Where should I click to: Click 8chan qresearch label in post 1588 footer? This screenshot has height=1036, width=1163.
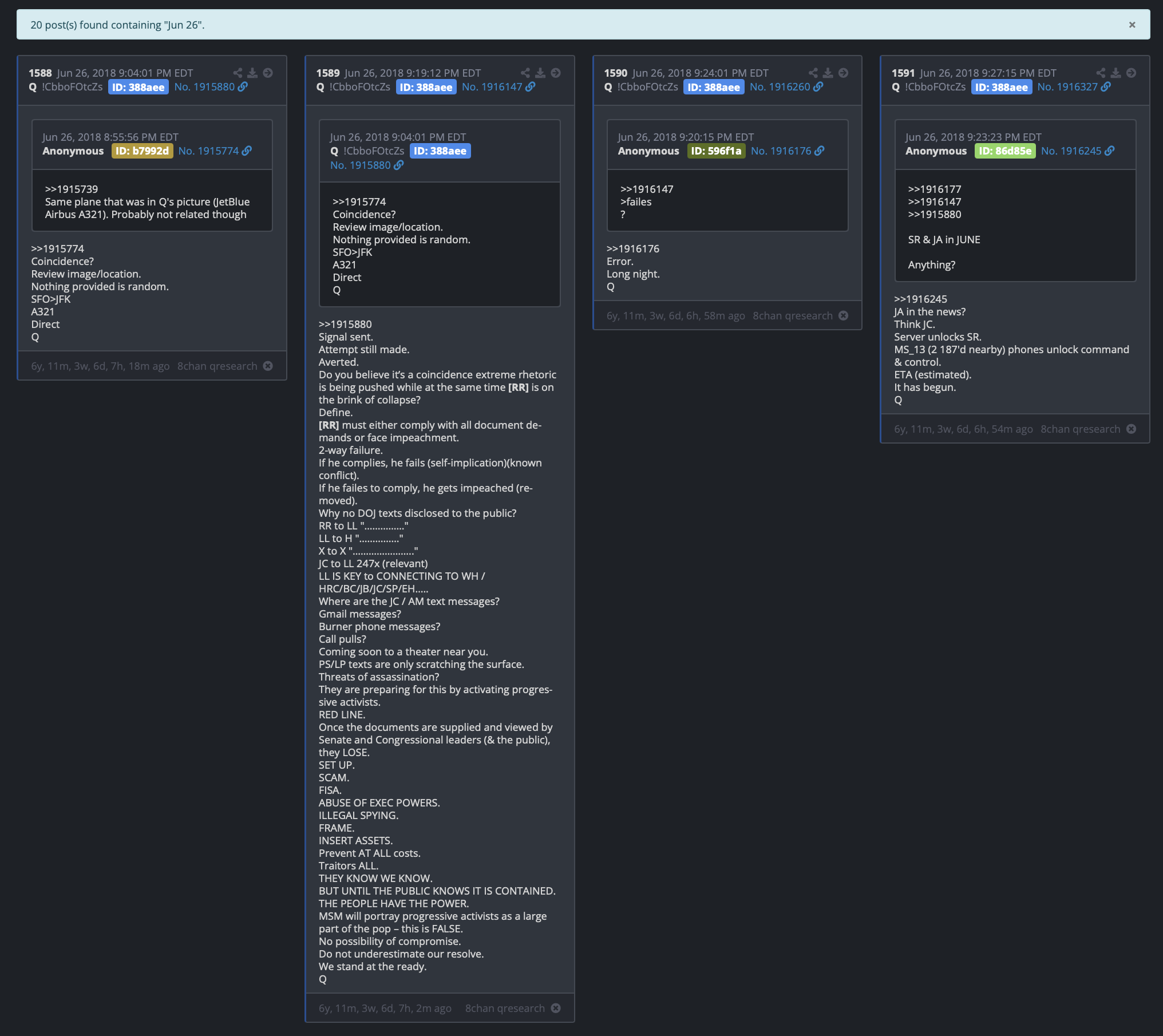[x=217, y=366]
